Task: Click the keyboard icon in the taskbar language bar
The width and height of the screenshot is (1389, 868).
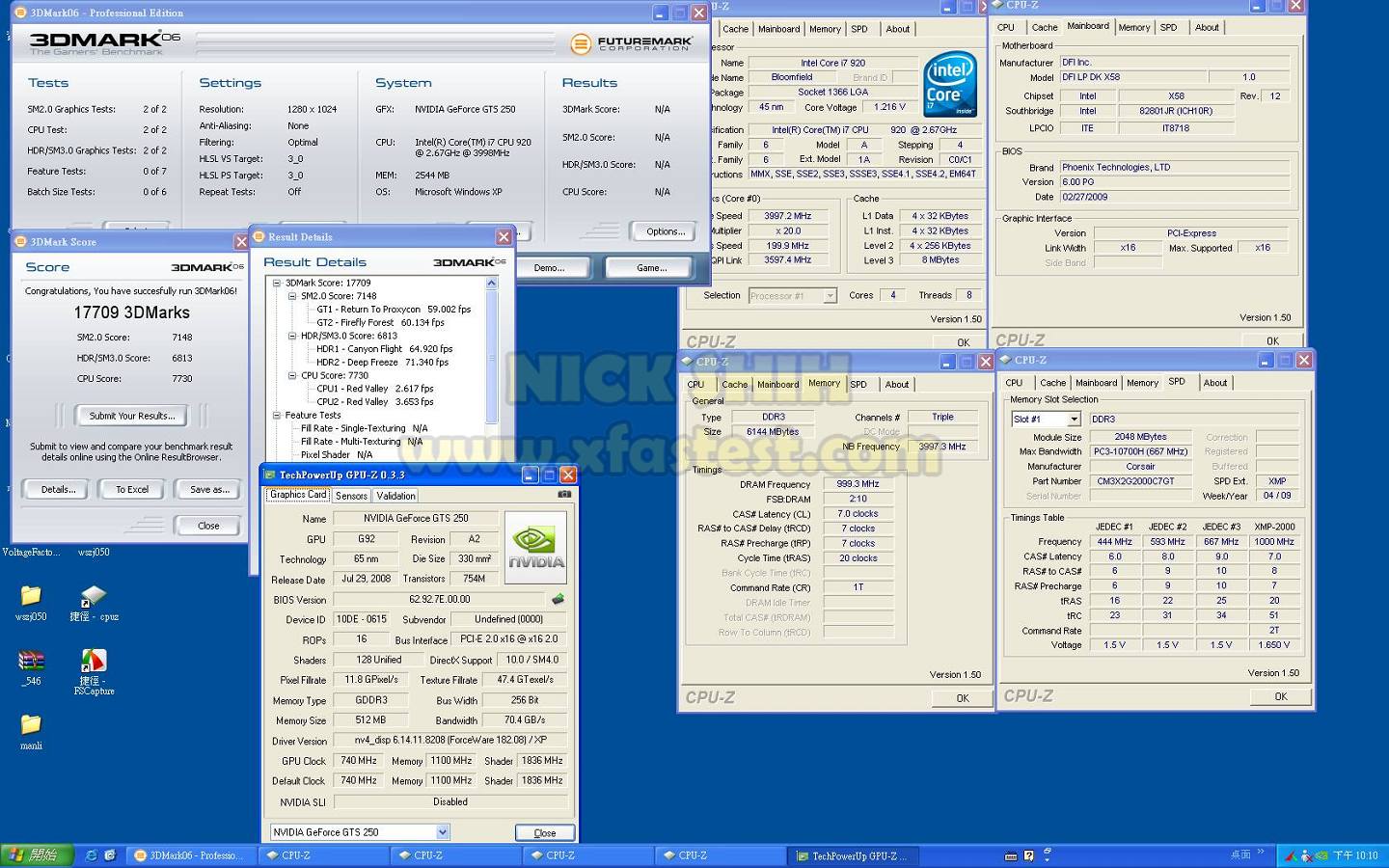Action: tap(1010, 855)
